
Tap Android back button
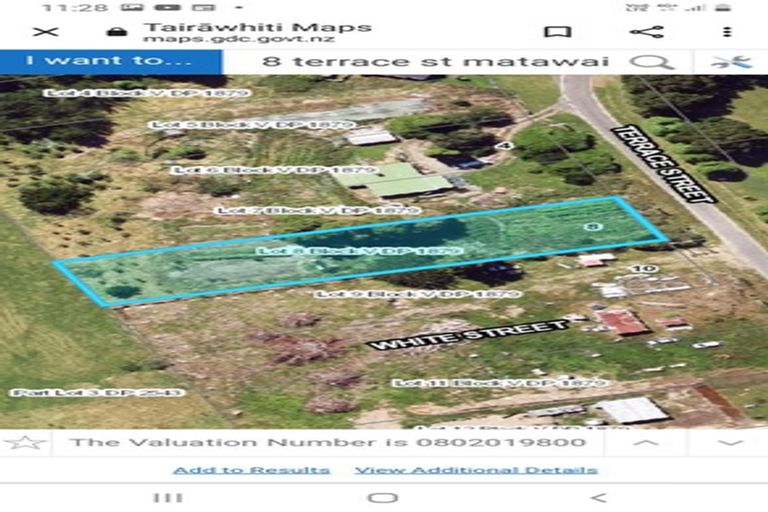tap(599, 498)
